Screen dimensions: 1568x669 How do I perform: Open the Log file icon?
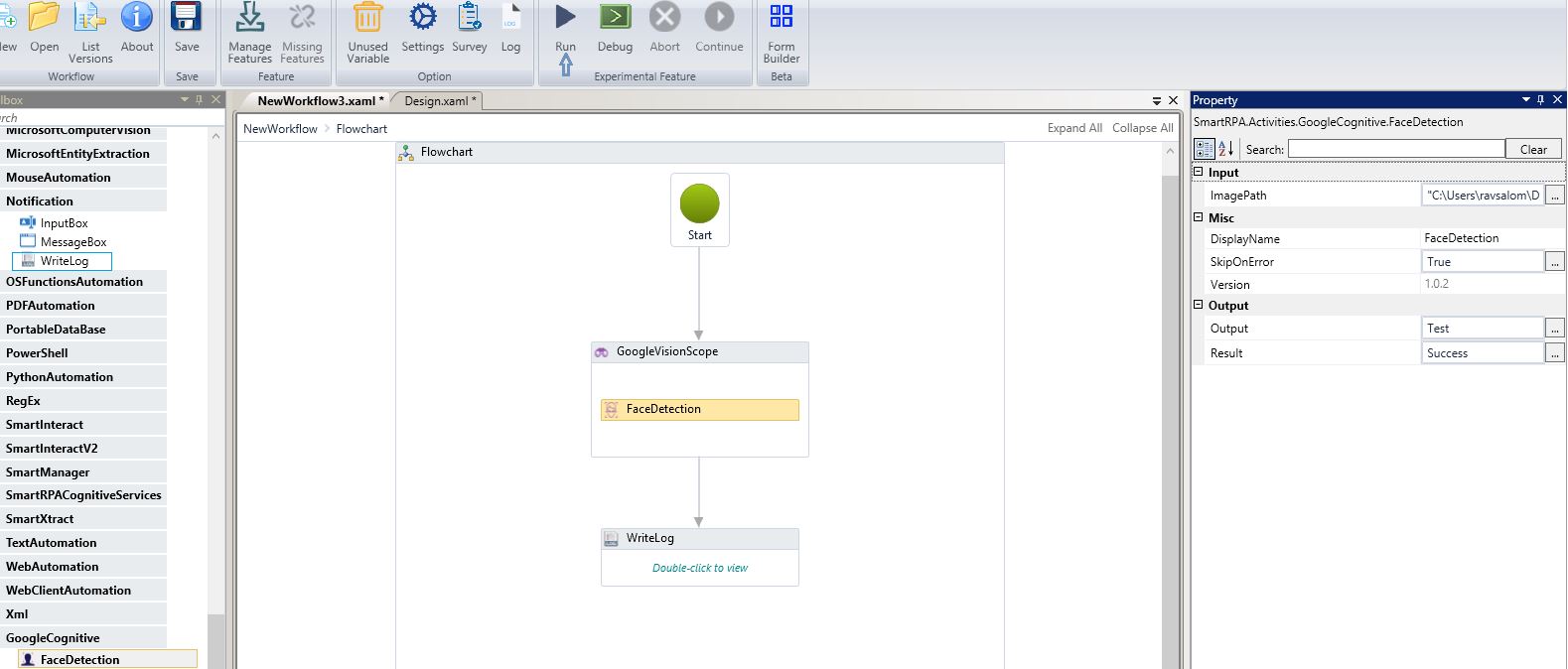pyautogui.click(x=510, y=18)
